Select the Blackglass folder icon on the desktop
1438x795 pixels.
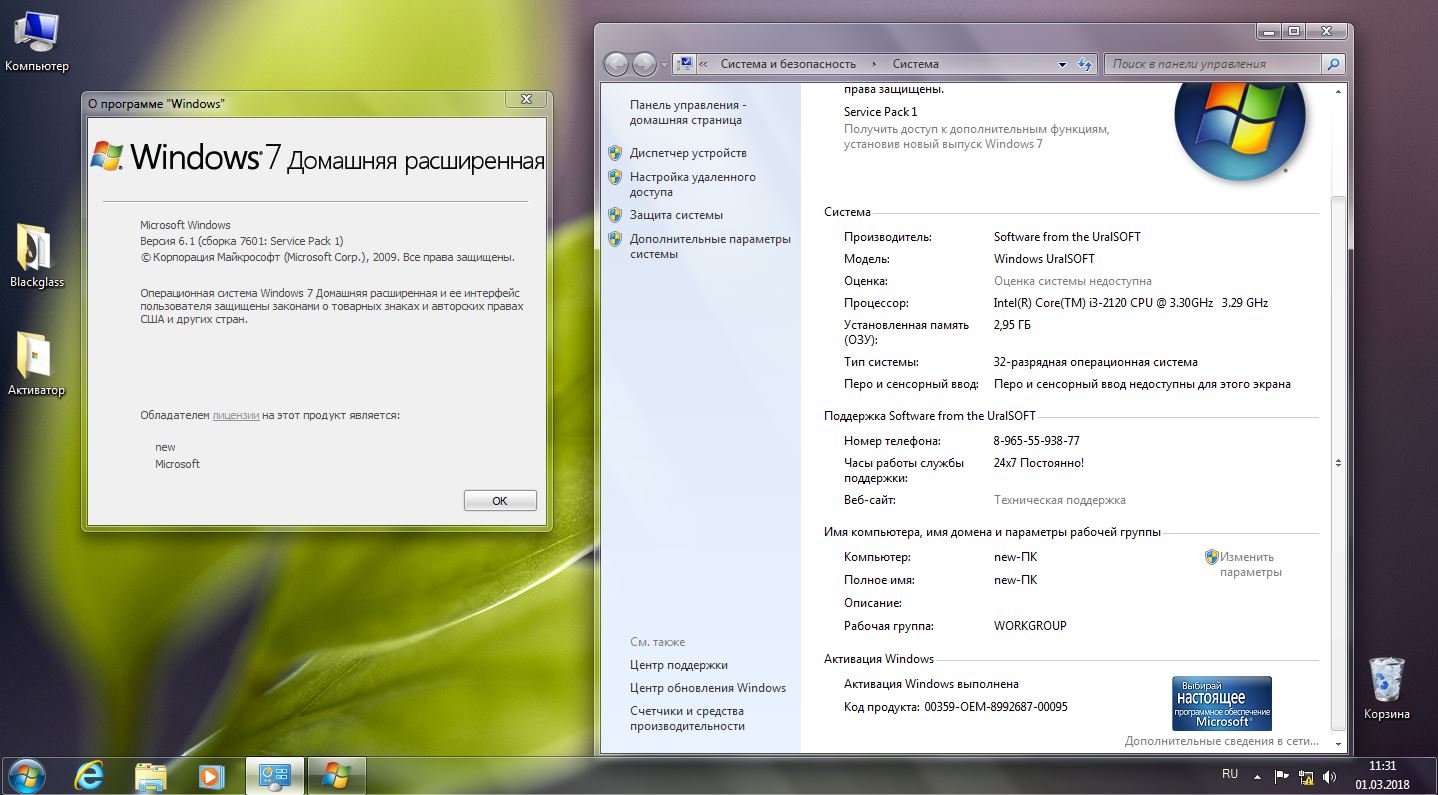click(36, 255)
